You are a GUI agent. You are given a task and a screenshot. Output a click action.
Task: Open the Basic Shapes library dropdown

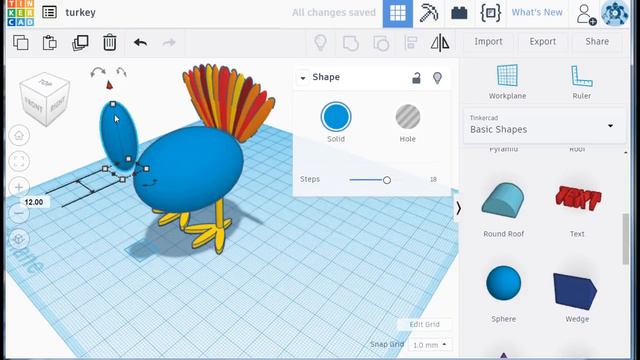(x=544, y=125)
